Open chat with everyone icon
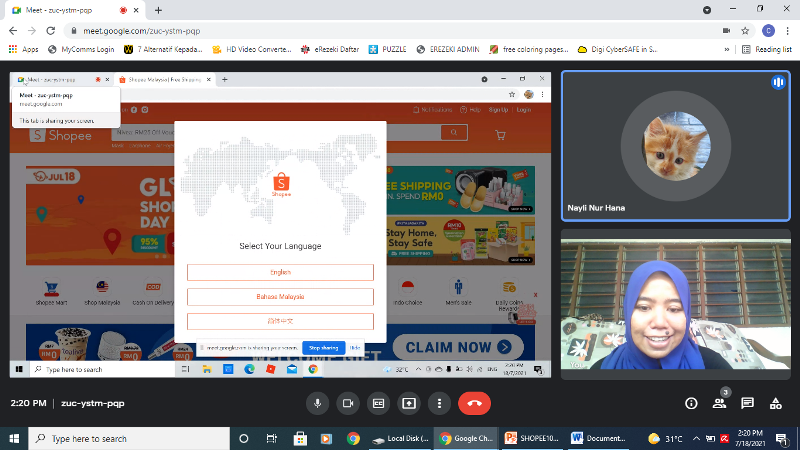 (x=747, y=404)
